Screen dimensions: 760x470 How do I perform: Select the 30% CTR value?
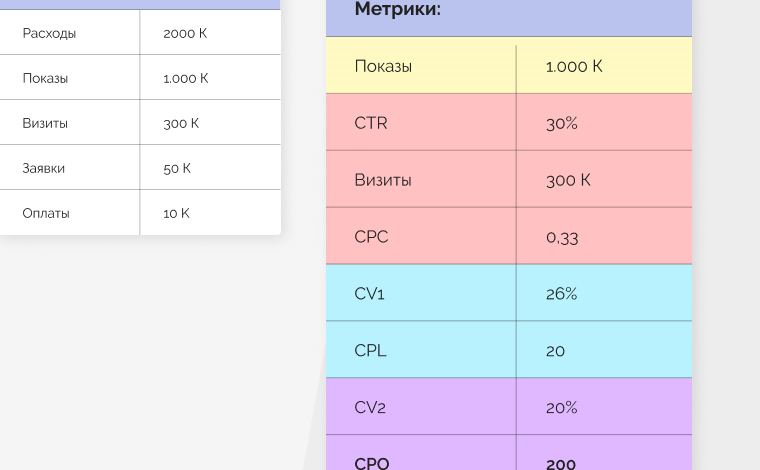[x=562, y=123]
